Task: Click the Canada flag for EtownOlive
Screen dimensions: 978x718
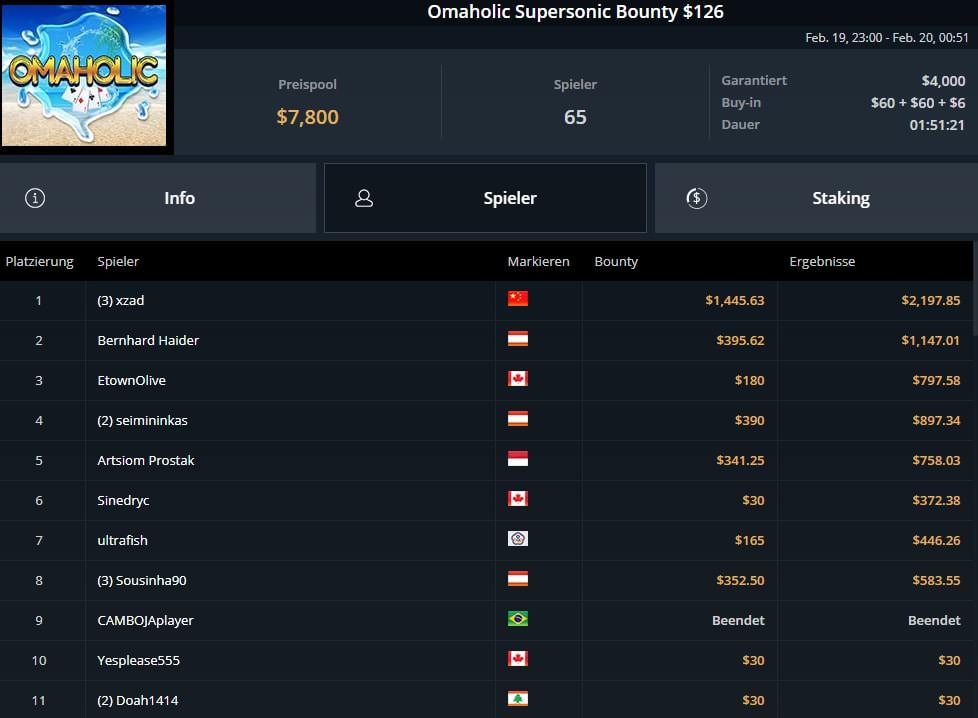Action: [517, 379]
